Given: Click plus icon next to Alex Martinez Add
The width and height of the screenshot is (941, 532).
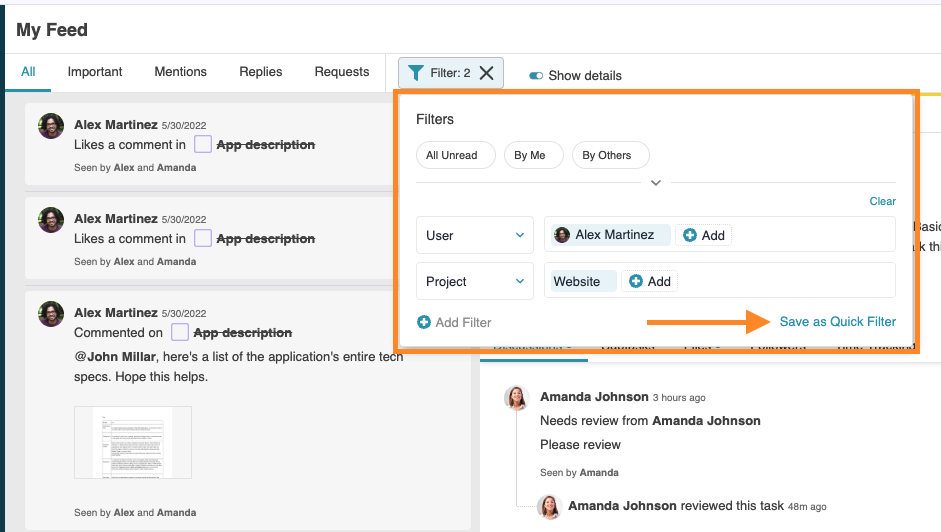Looking at the screenshot, I should tap(689, 235).
